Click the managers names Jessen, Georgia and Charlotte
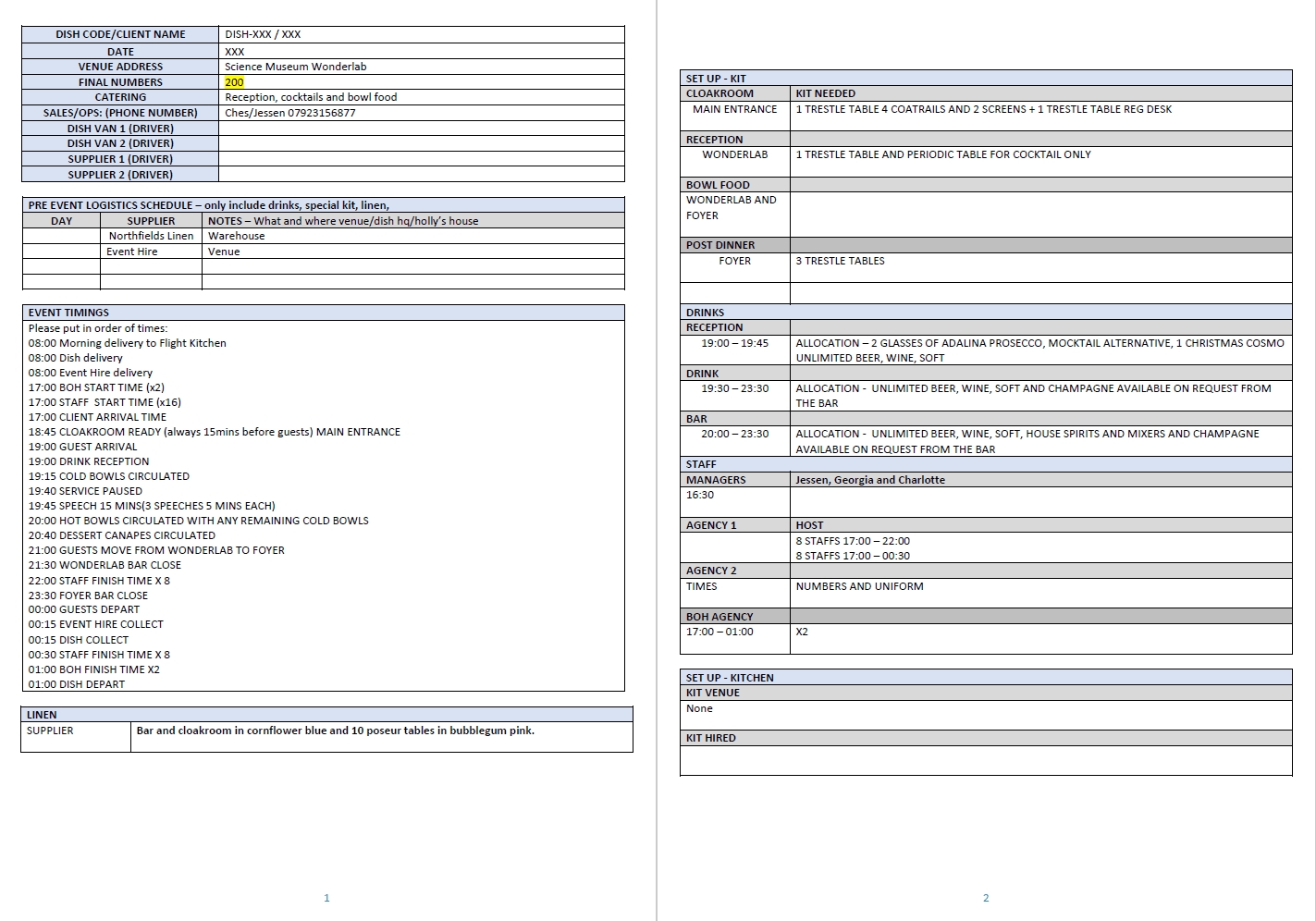1316x921 pixels. 869,480
